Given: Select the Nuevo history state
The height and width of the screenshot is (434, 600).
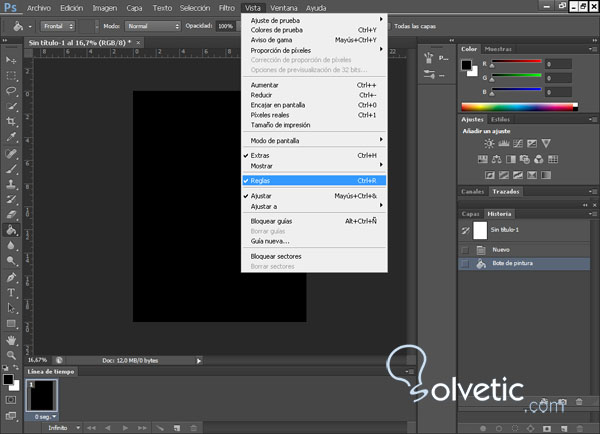Looking at the screenshot, I should click(502, 249).
